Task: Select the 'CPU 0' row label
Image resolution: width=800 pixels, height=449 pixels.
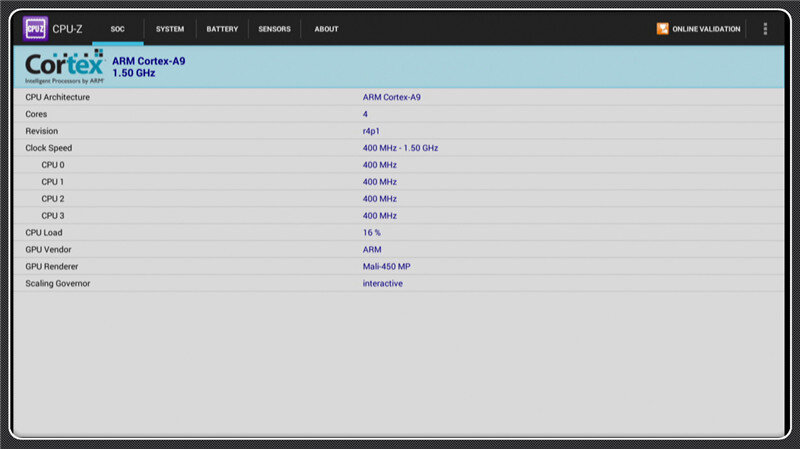Action: coord(53,165)
